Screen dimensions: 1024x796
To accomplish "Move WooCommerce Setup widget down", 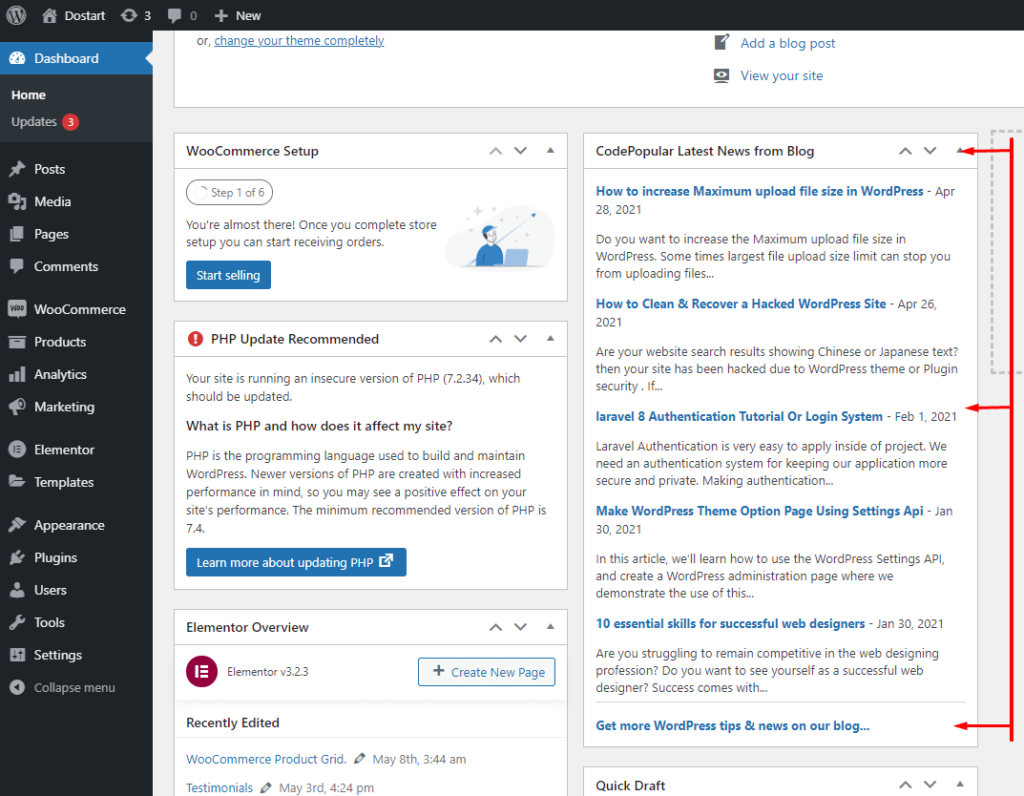I will [x=520, y=151].
